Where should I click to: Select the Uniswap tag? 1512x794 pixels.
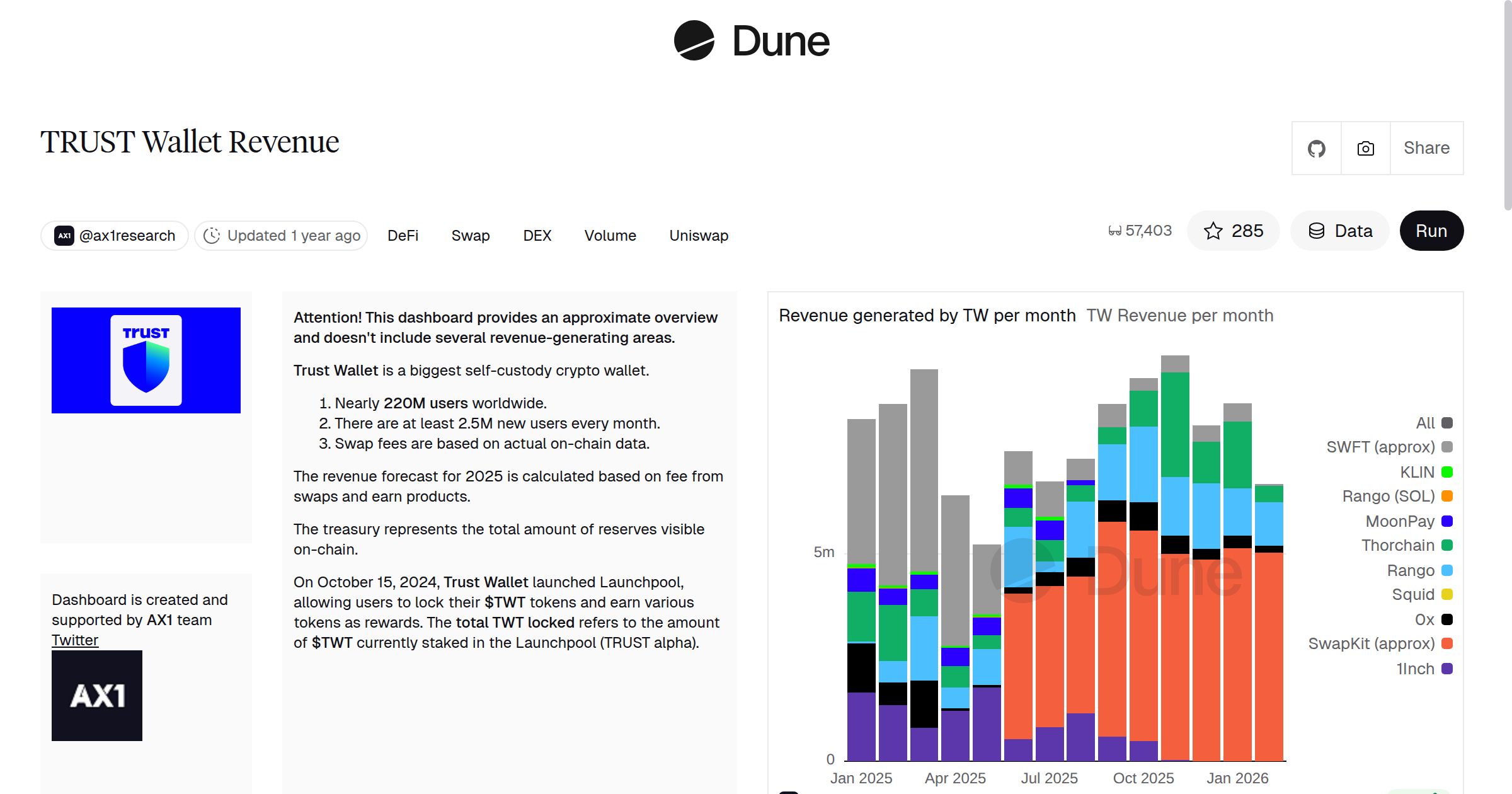click(697, 235)
